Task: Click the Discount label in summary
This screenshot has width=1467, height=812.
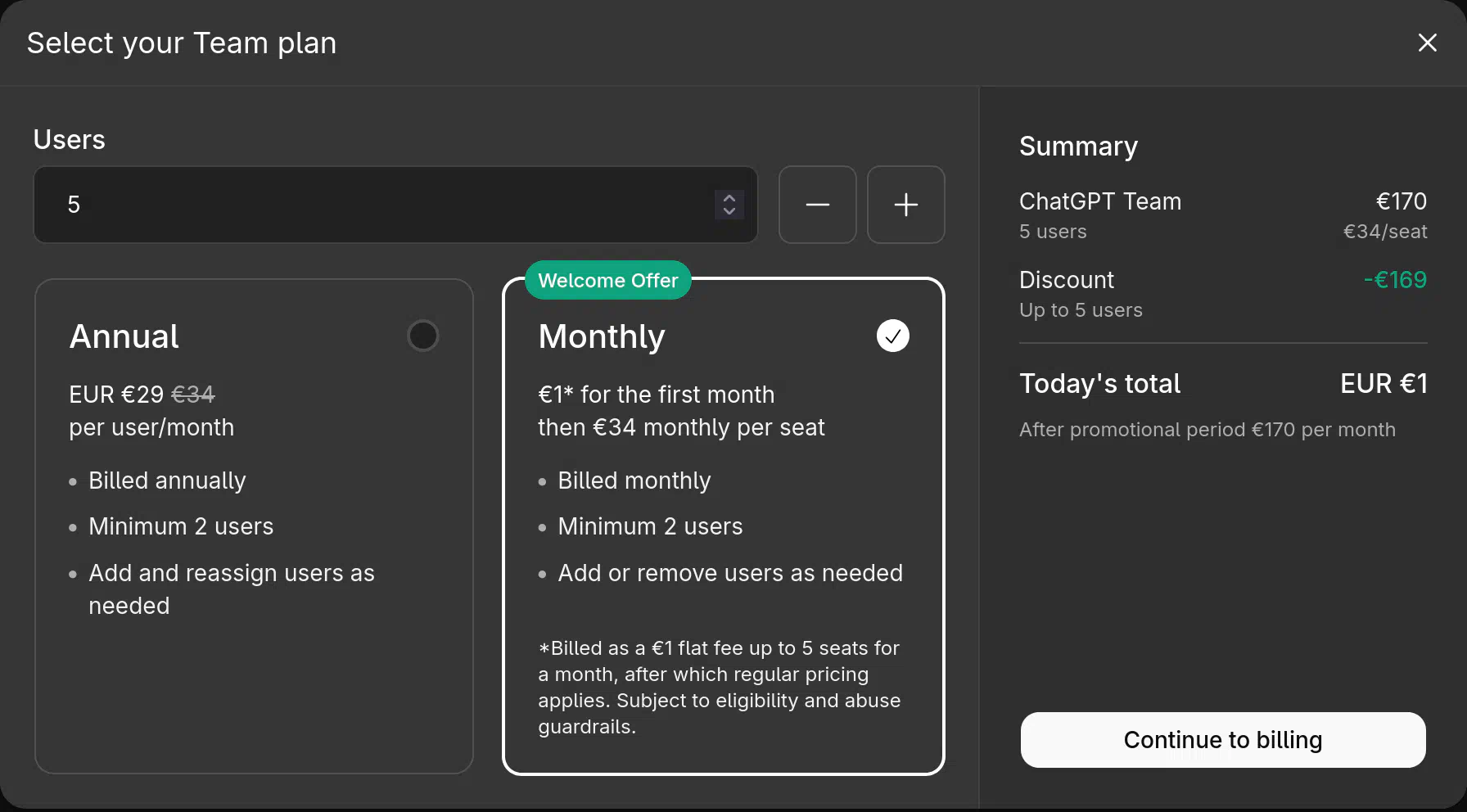Action: [x=1067, y=280]
